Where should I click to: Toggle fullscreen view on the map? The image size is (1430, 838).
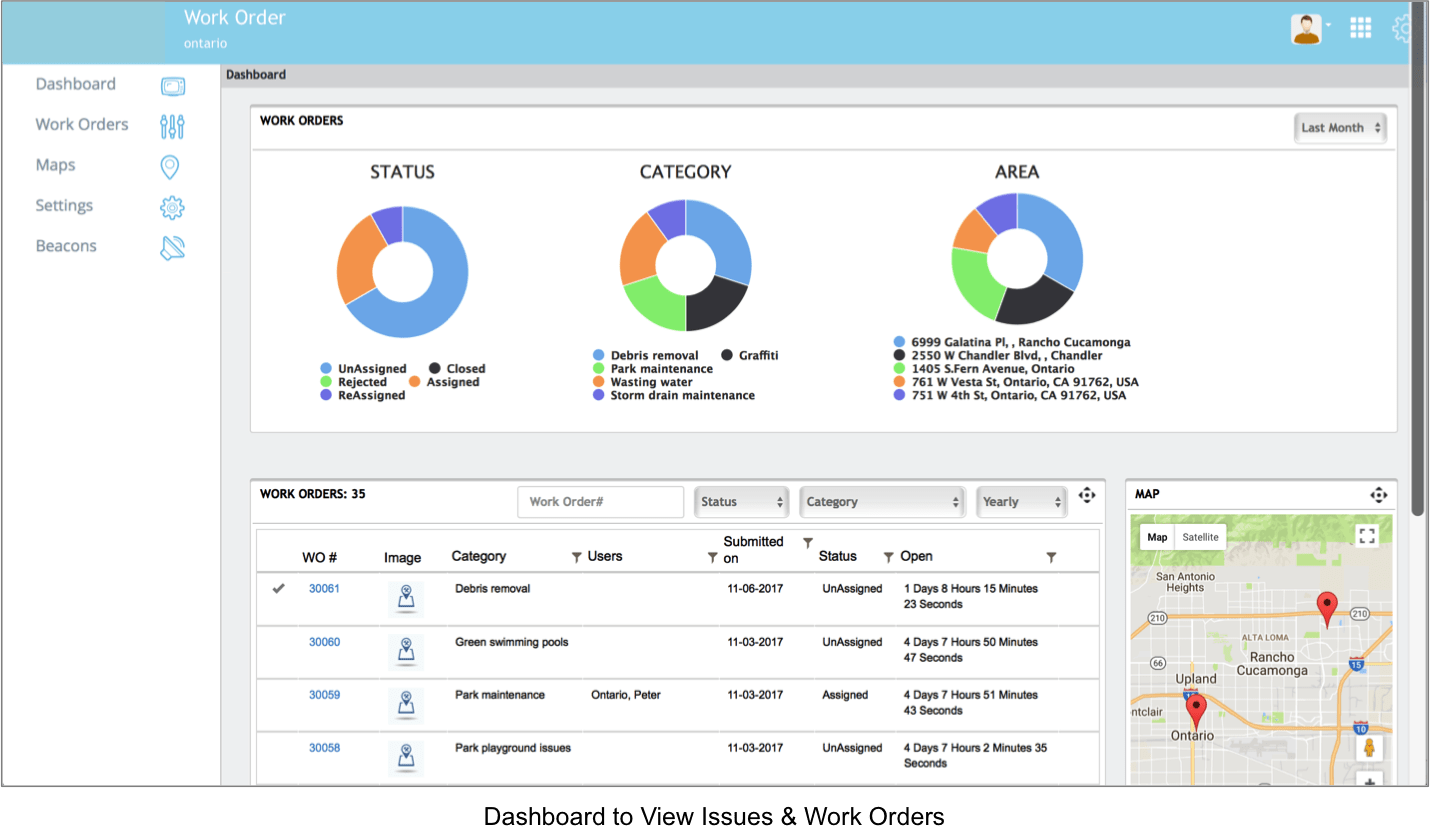point(1367,536)
